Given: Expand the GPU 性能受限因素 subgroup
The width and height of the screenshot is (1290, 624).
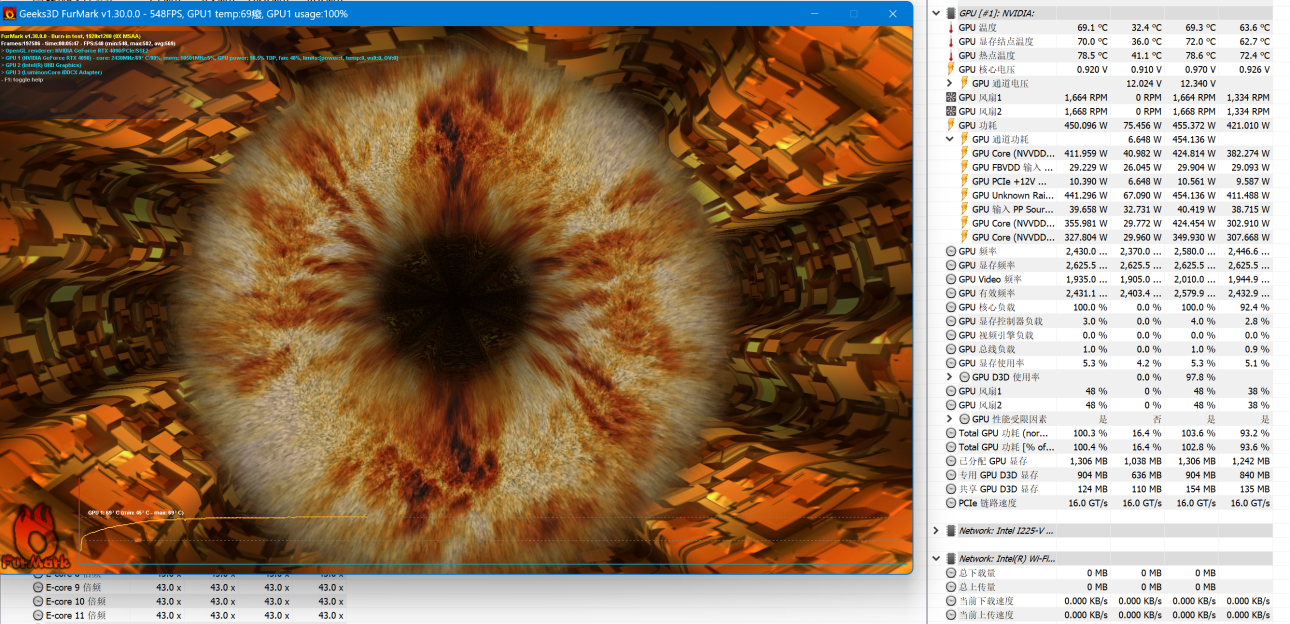Looking at the screenshot, I should coord(950,420).
